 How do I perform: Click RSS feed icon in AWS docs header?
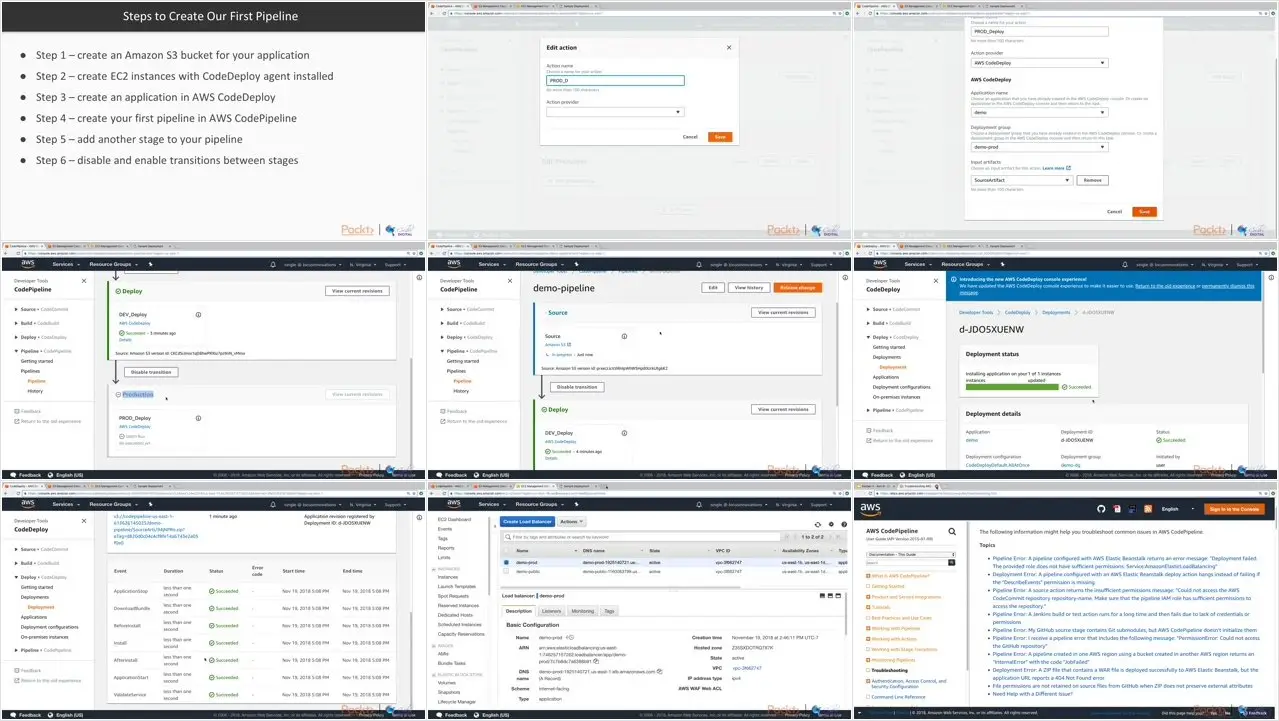(x=1148, y=509)
